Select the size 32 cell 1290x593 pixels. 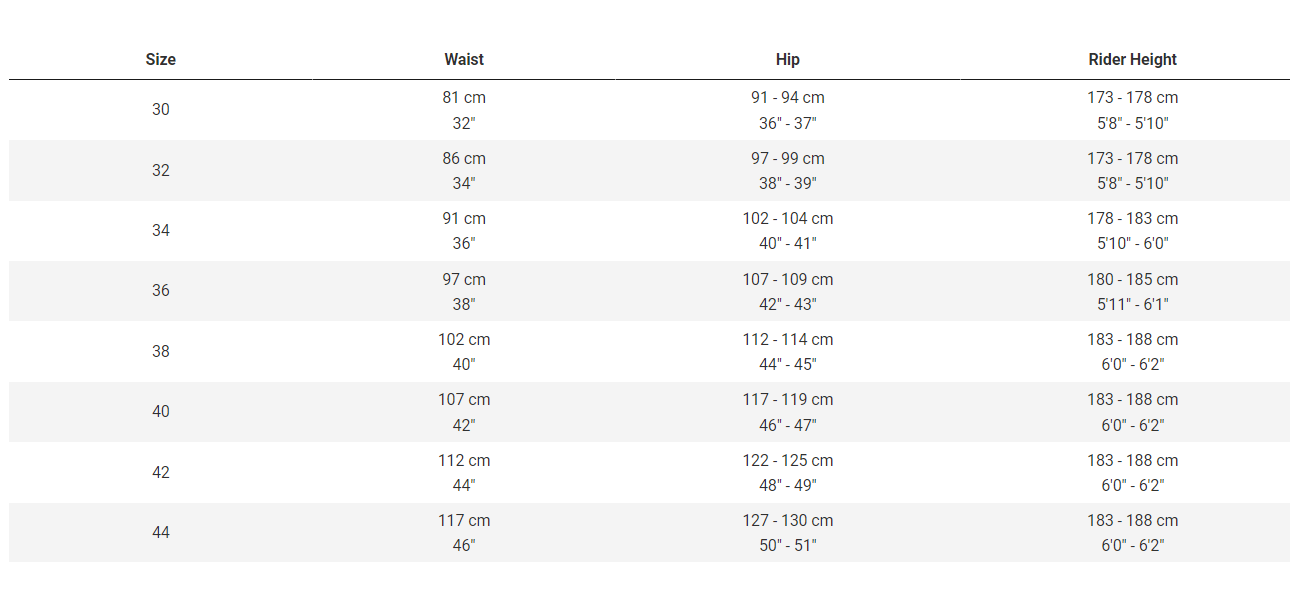pos(161,170)
